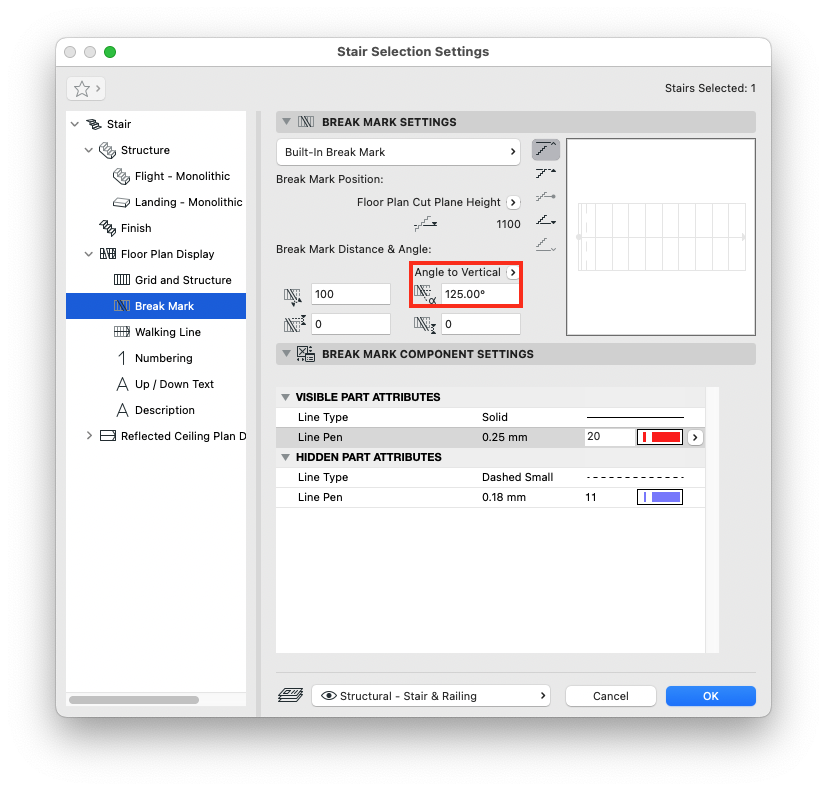Select the Break Mark page
This screenshot has width=827, height=791.
156,306
